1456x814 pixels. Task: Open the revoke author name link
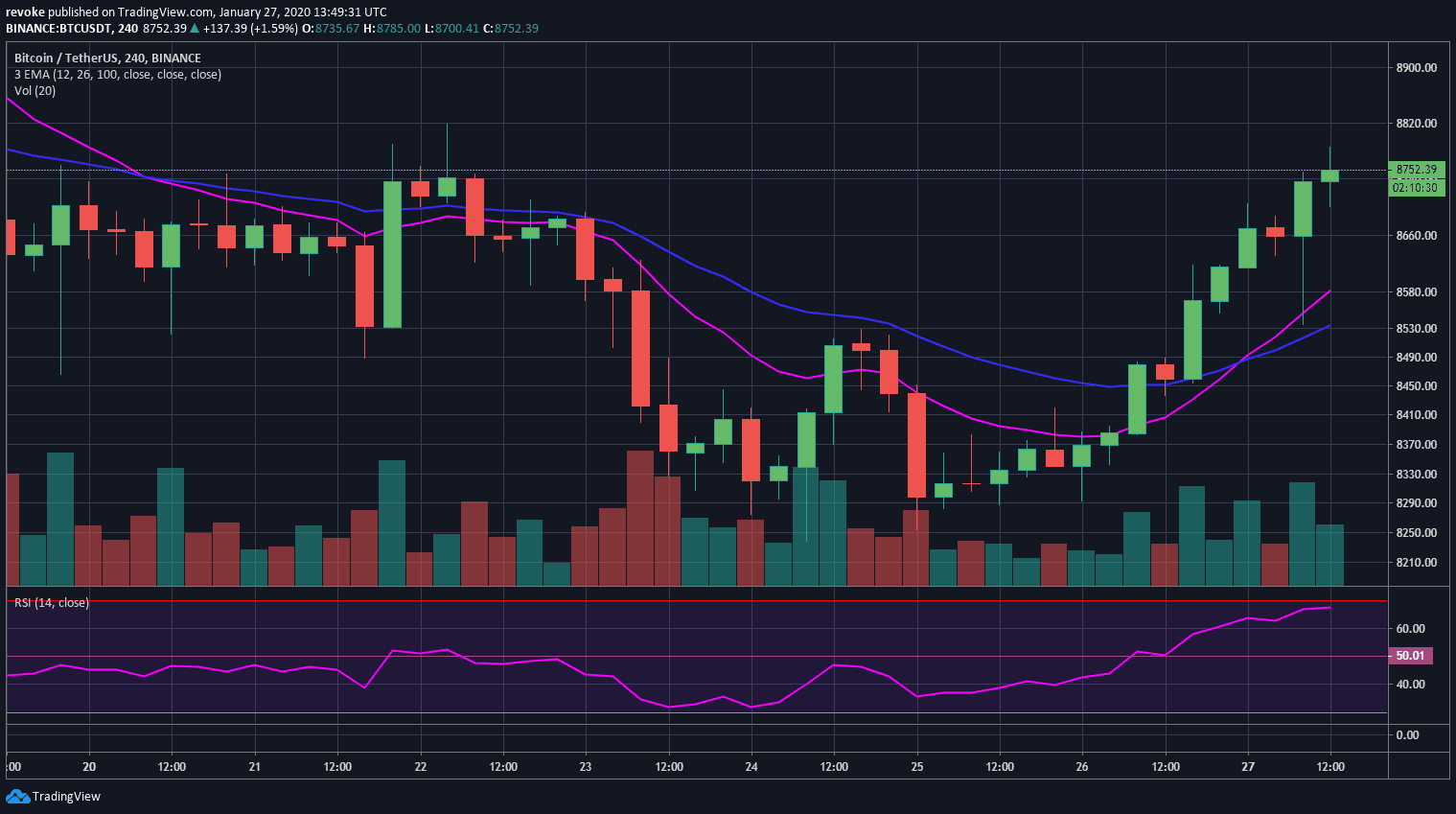pyautogui.click(x=25, y=12)
